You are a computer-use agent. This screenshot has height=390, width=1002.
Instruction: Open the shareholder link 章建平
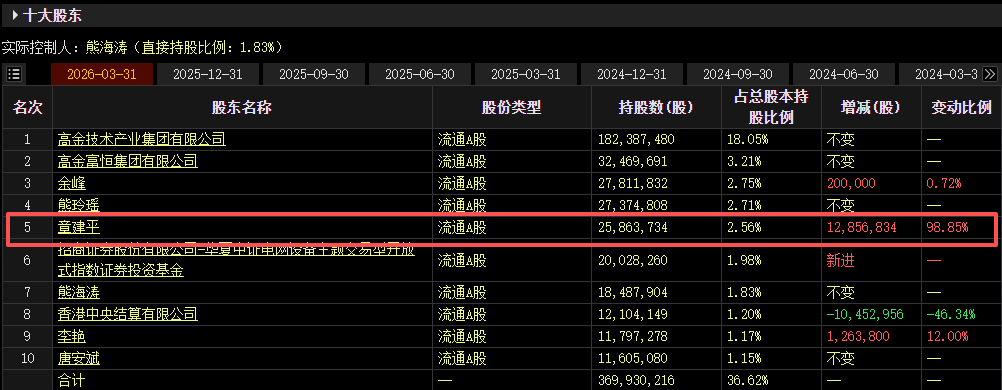click(79, 227)
